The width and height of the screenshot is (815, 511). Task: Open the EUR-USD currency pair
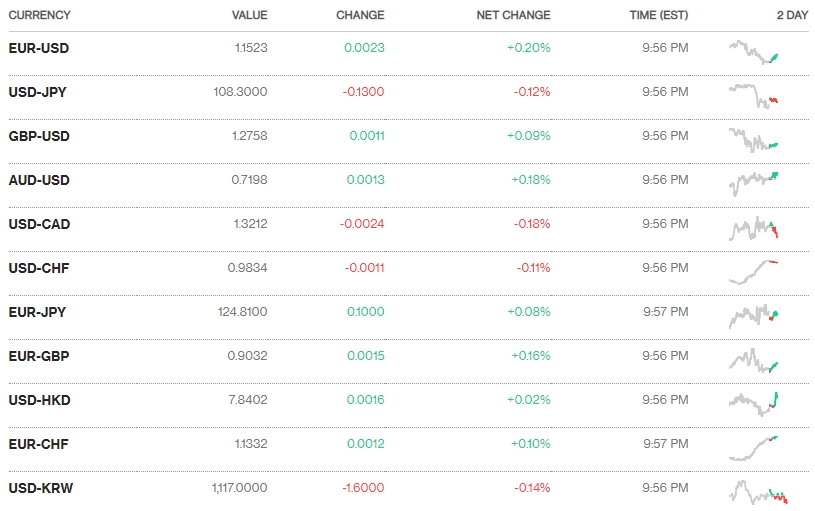pos(39,48)
